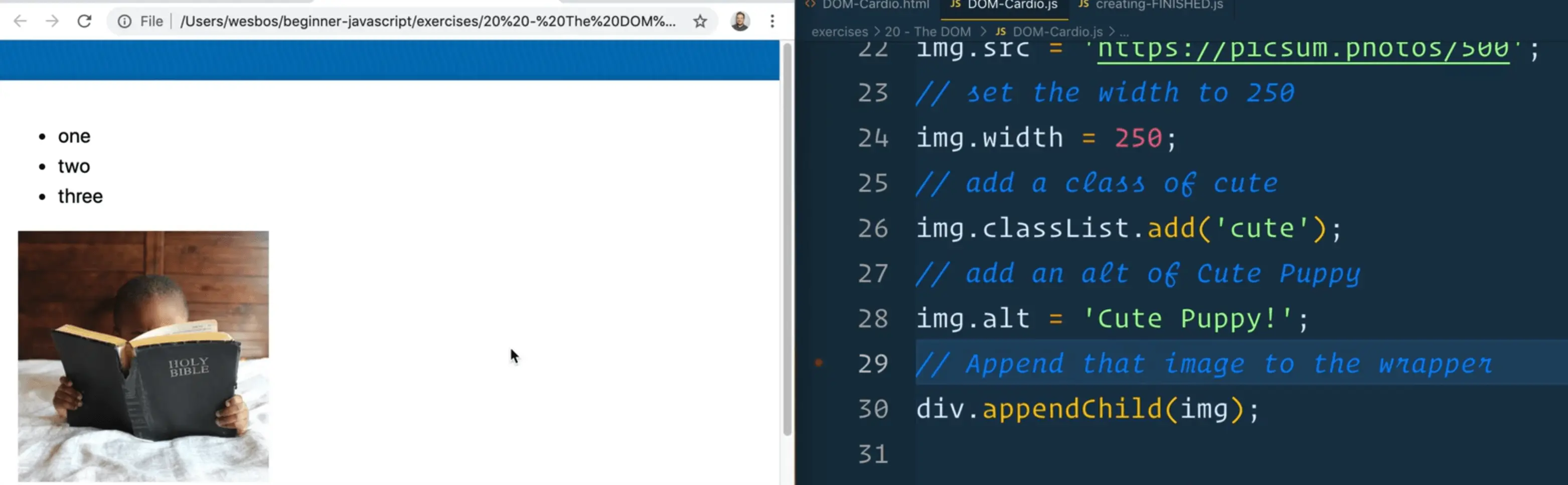Toggle the breakpoint dot on line 29
This screenshot has height=485, width=1568.
[819, 363]
